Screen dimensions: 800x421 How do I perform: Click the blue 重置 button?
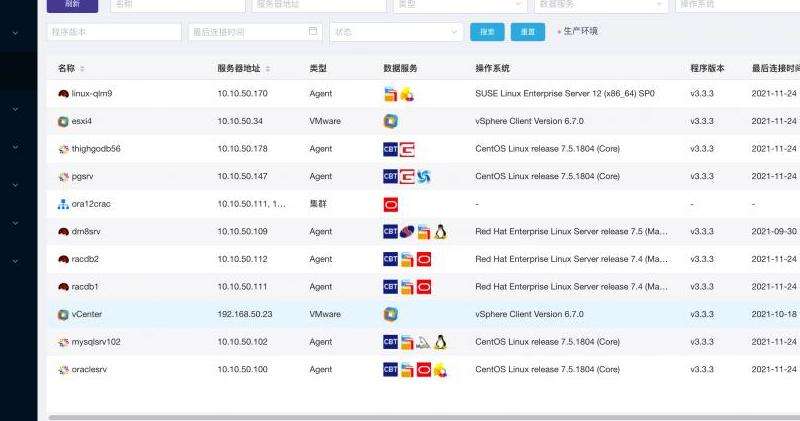click(x=528, y=32)
